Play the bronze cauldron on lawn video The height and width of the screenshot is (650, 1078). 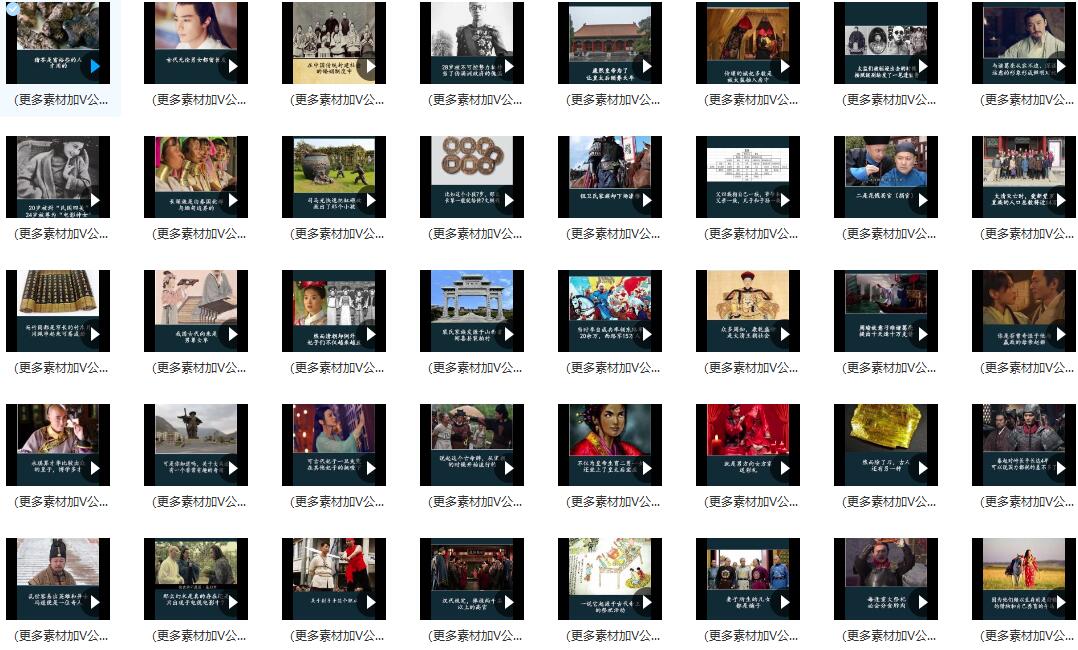click(x=370, y=200)
